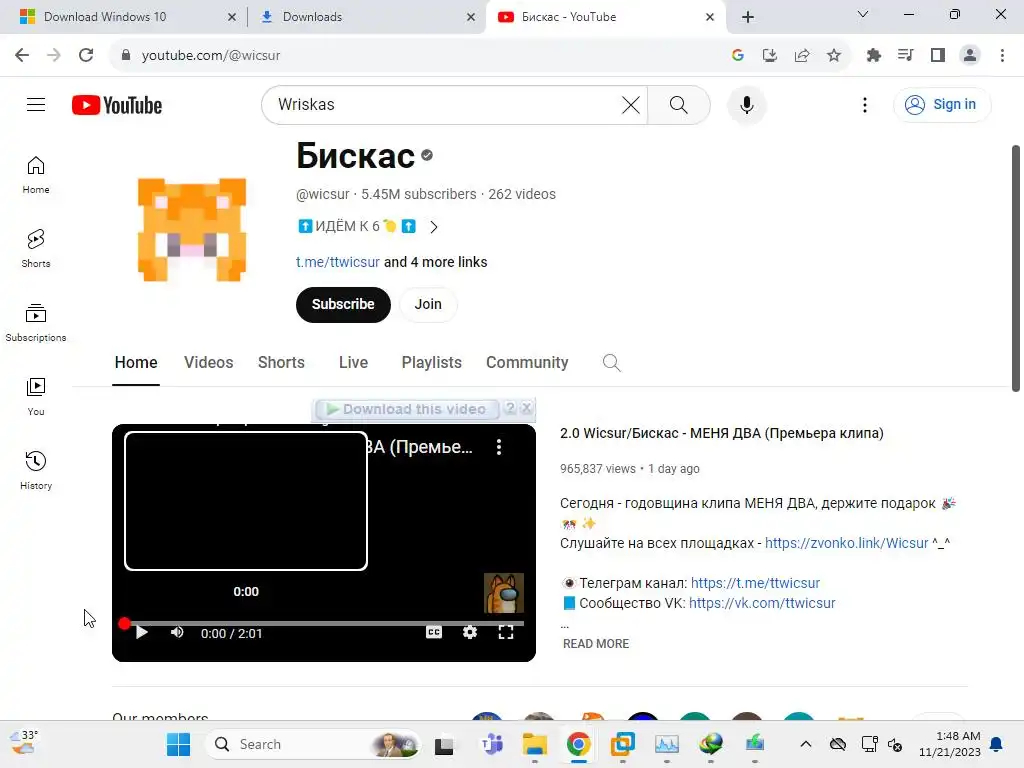This screenshot has height=768, width=1024.
Task: Click the video progress bar
Action: point(324,624)
